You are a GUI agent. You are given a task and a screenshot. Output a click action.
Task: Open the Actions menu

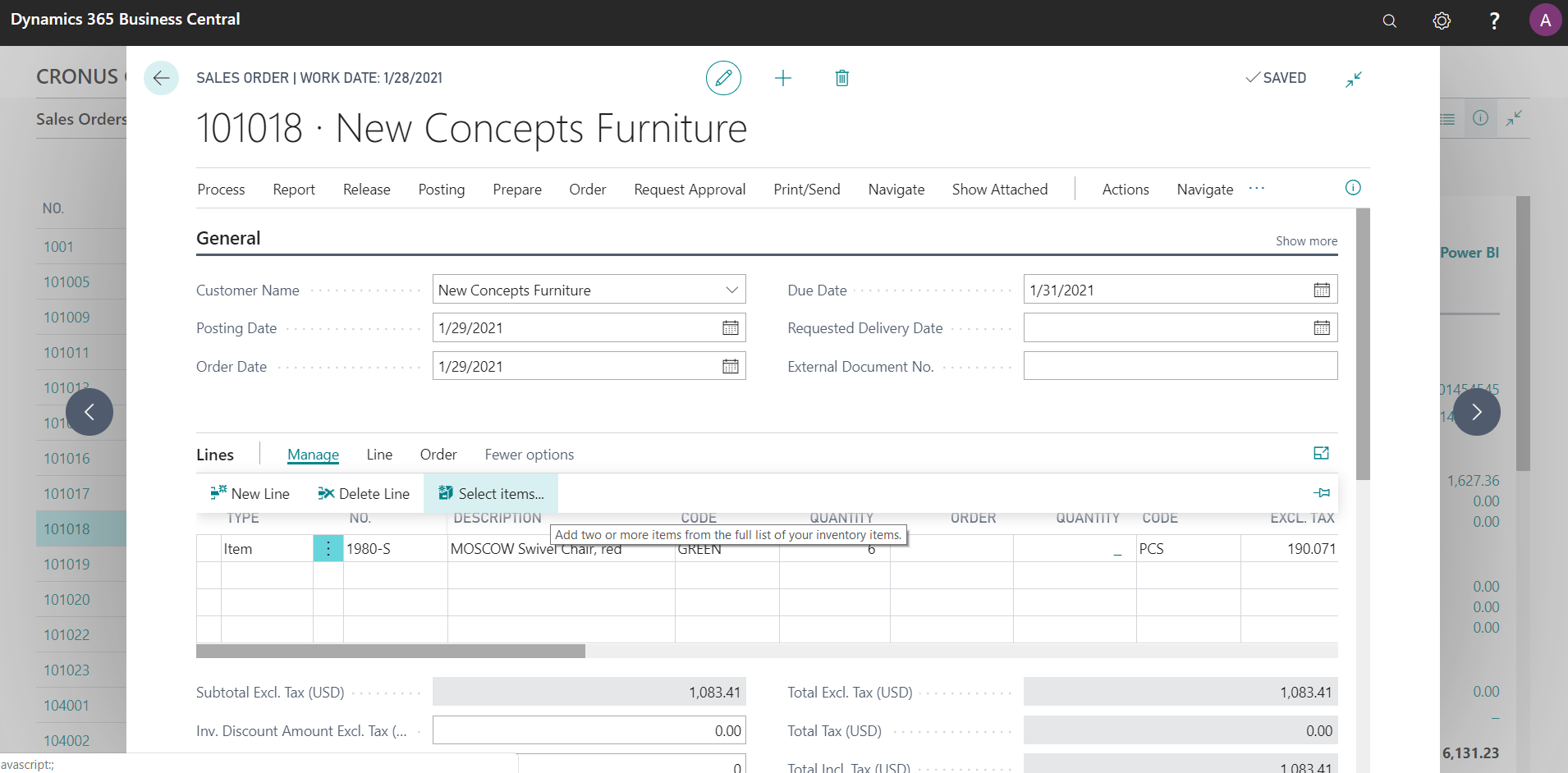[x=1126, y=190]
